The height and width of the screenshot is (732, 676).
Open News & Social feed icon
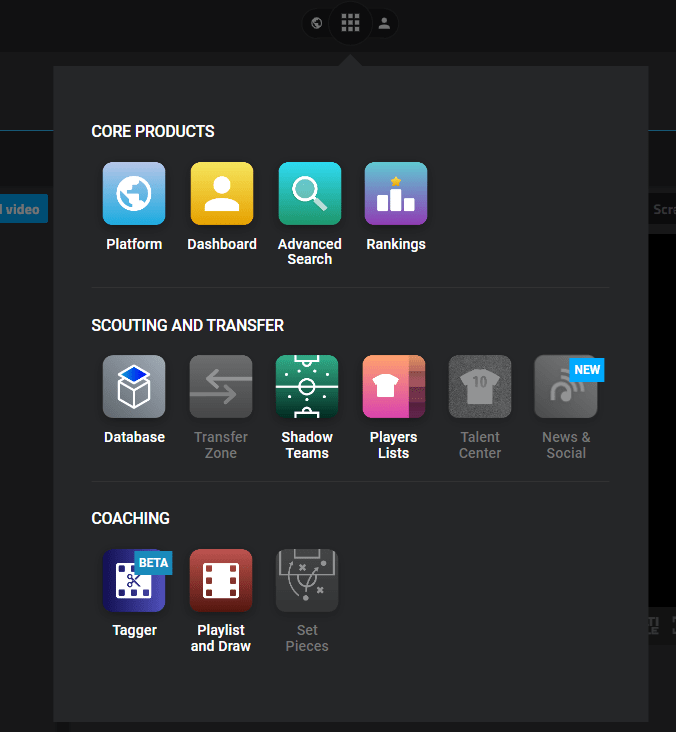[566, 387]
